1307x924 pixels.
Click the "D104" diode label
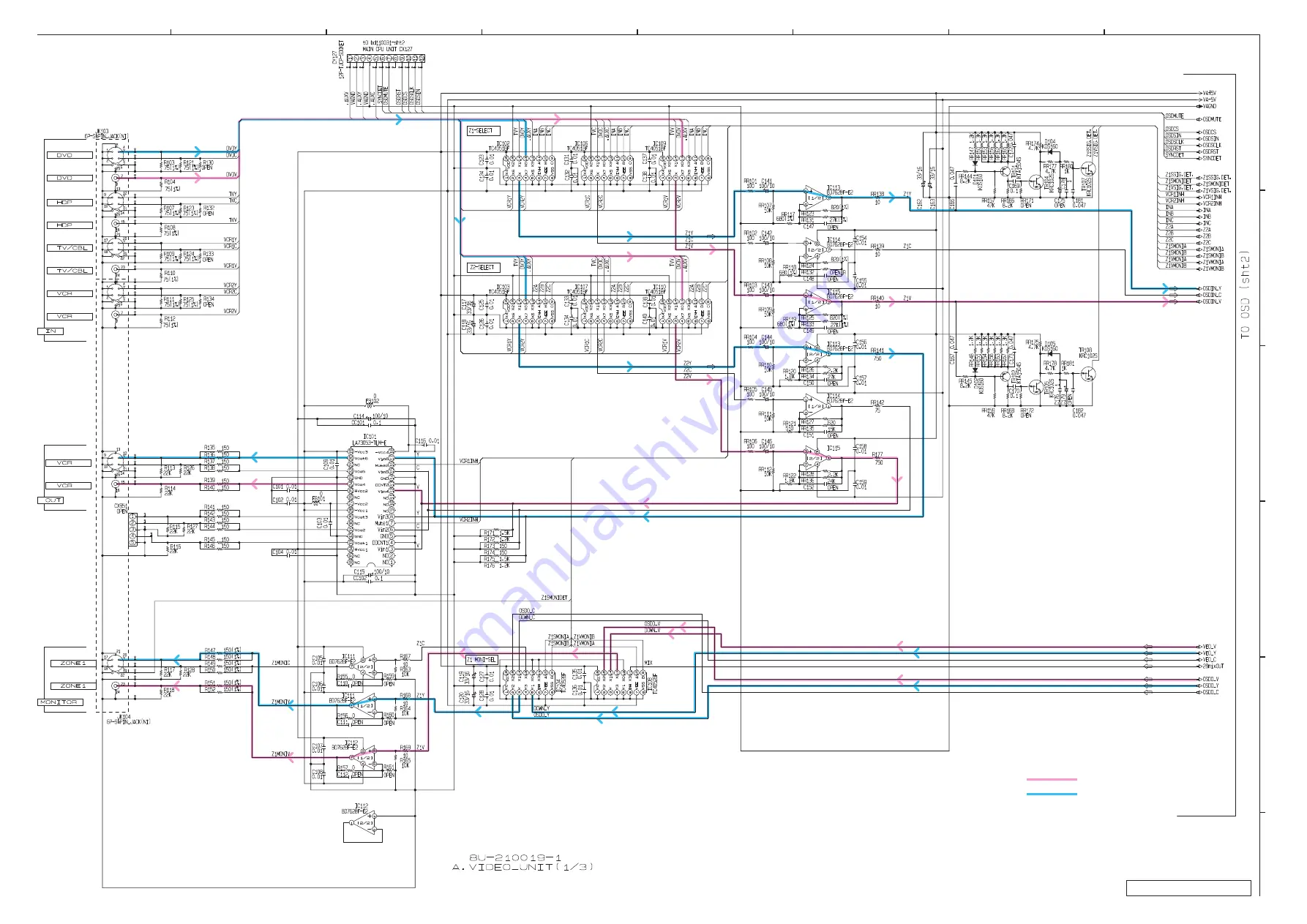(x=1050, y=142)
